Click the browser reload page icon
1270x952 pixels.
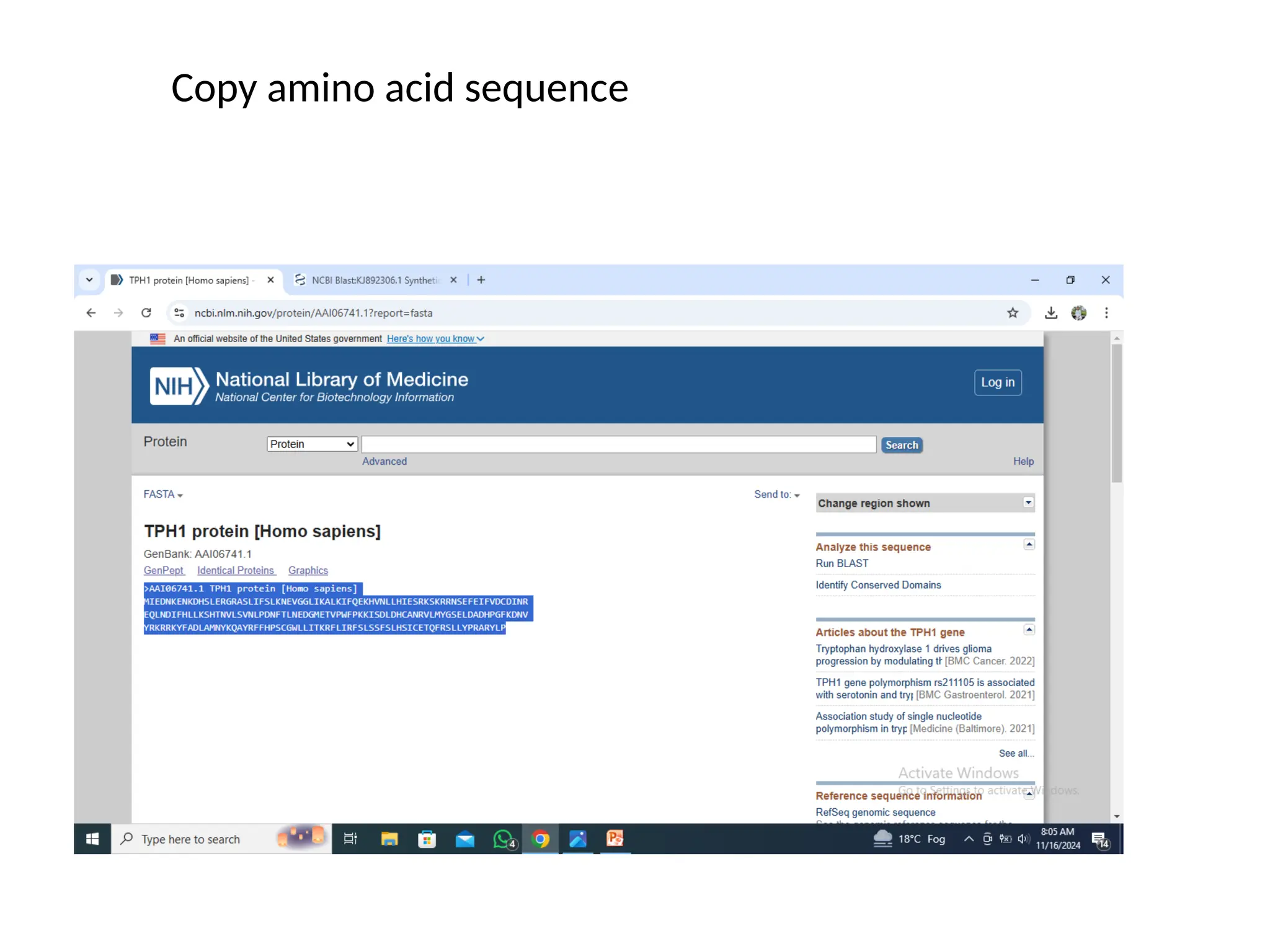point(146,313)
